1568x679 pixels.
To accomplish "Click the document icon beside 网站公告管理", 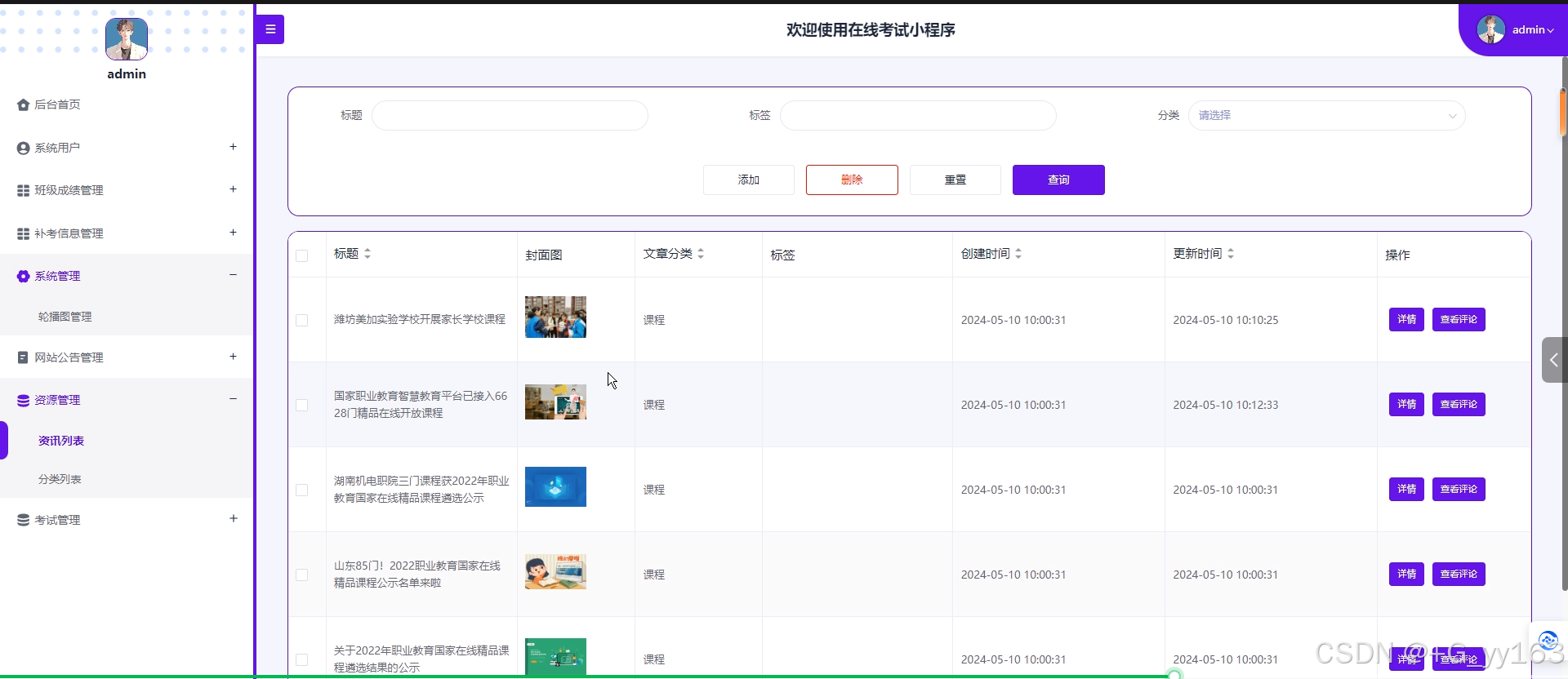I will pos(23,357).
